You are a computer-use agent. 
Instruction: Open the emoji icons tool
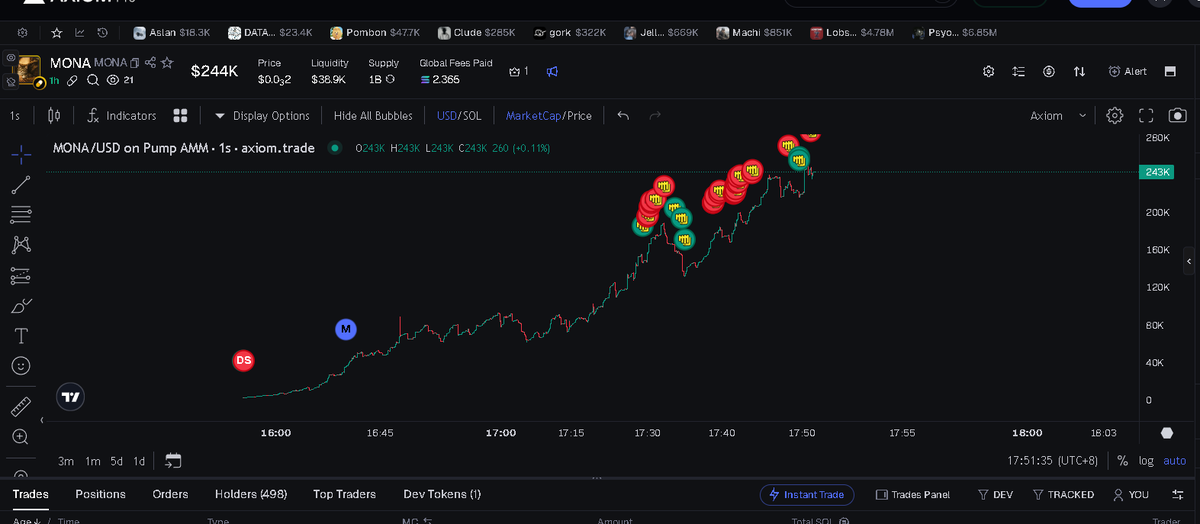pyautogui.click(x=21, y=366)
